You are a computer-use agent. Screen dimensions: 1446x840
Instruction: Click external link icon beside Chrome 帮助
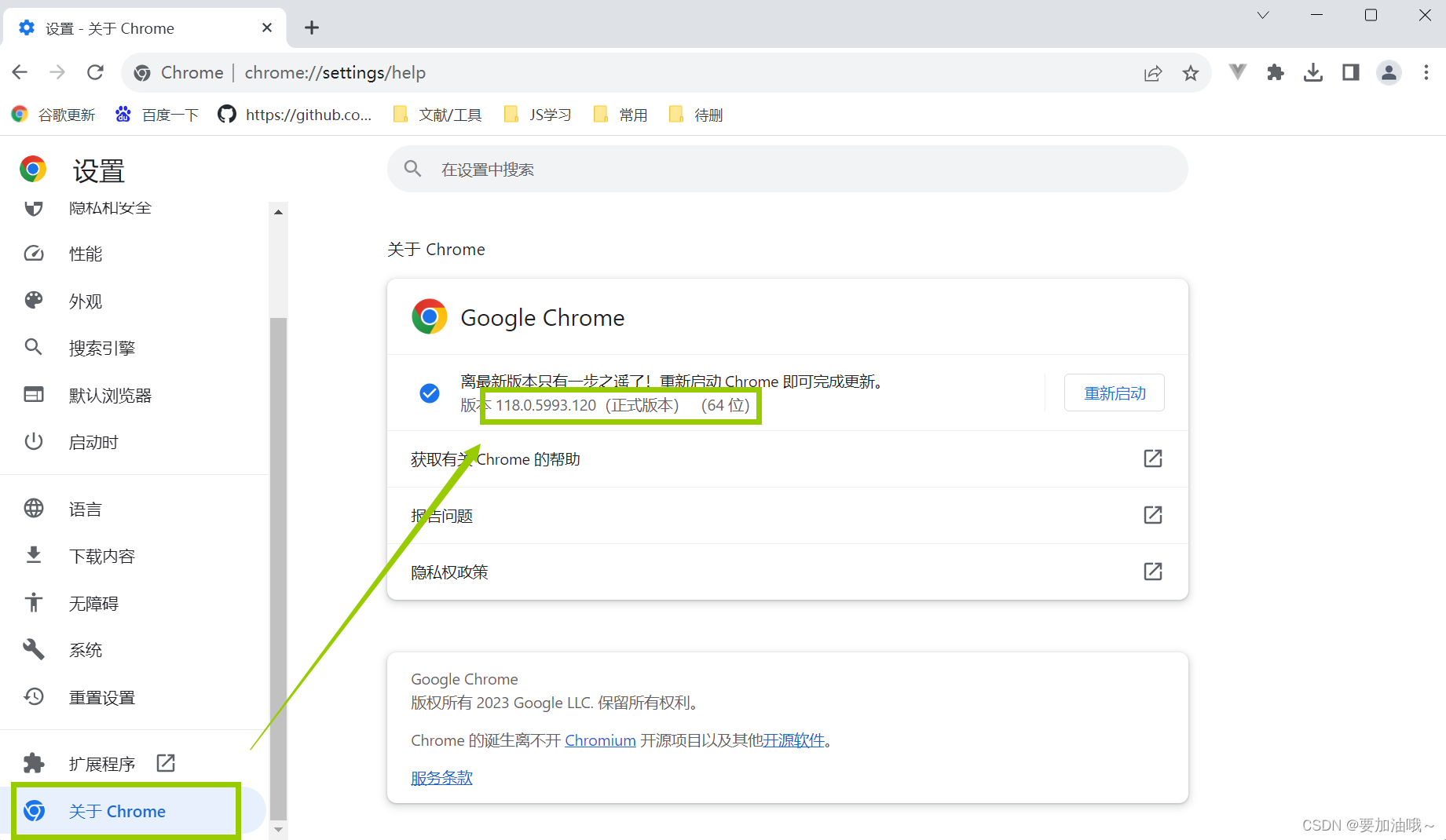1152,458
